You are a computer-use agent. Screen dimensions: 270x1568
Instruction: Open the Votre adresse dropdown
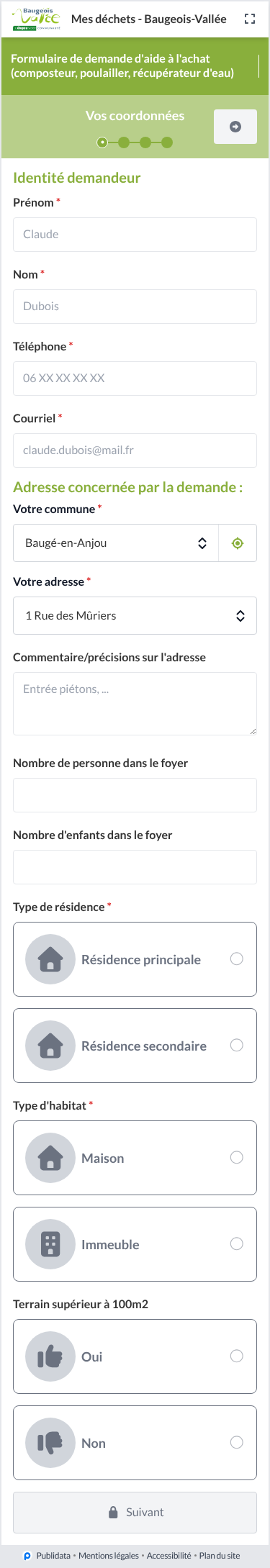tap(135, 615)
